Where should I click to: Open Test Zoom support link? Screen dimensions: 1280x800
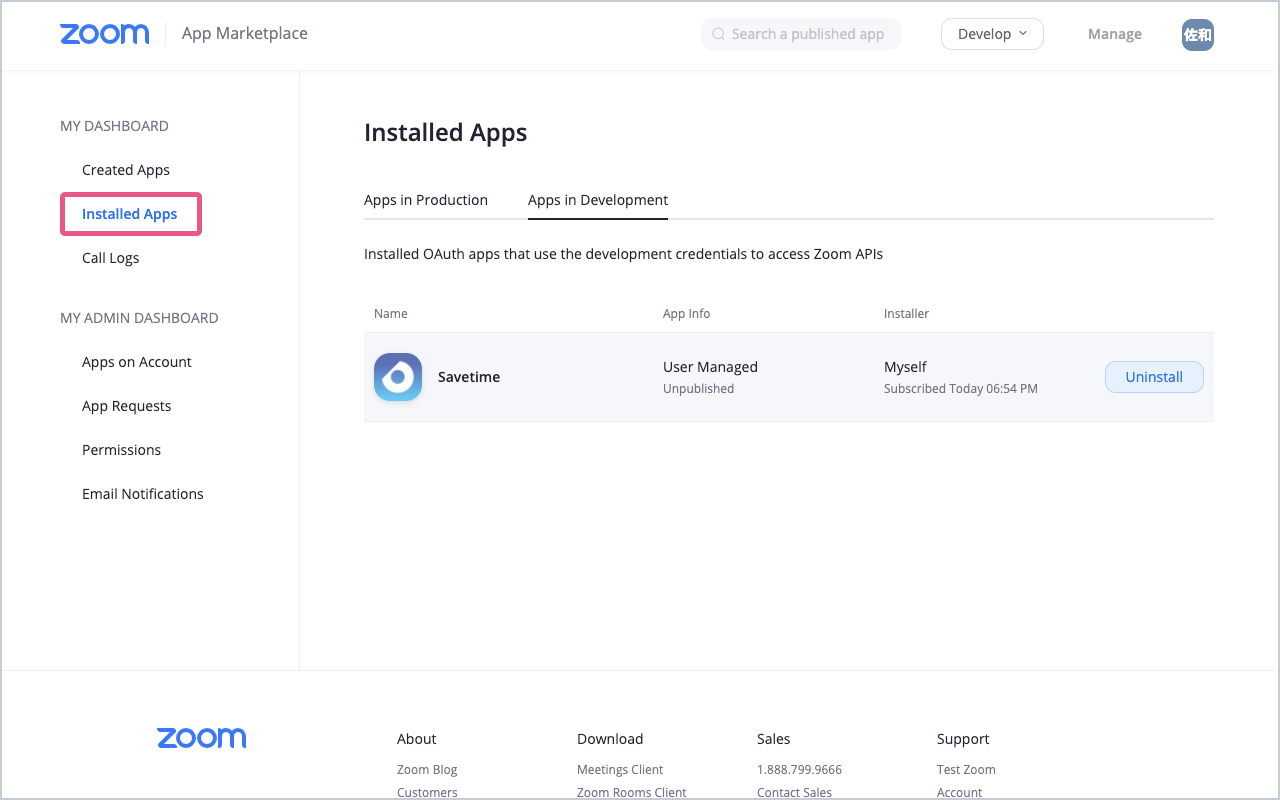(966, 770)
